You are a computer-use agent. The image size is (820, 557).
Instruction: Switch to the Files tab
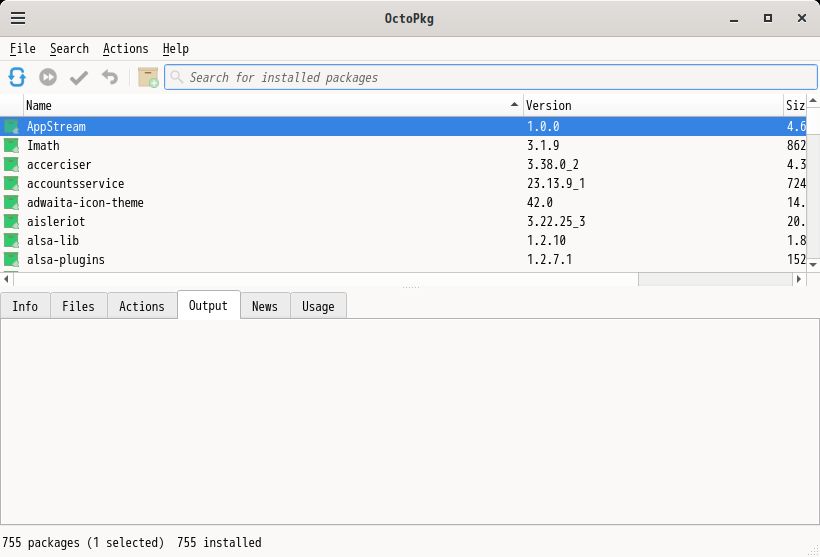point(78,306)
